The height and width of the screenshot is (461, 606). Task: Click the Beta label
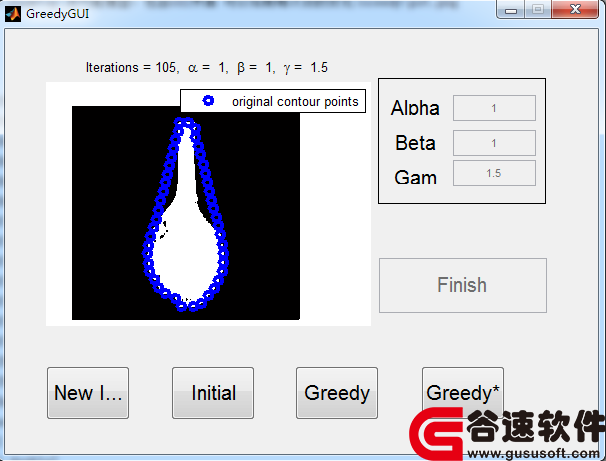[x=415, y=143]
